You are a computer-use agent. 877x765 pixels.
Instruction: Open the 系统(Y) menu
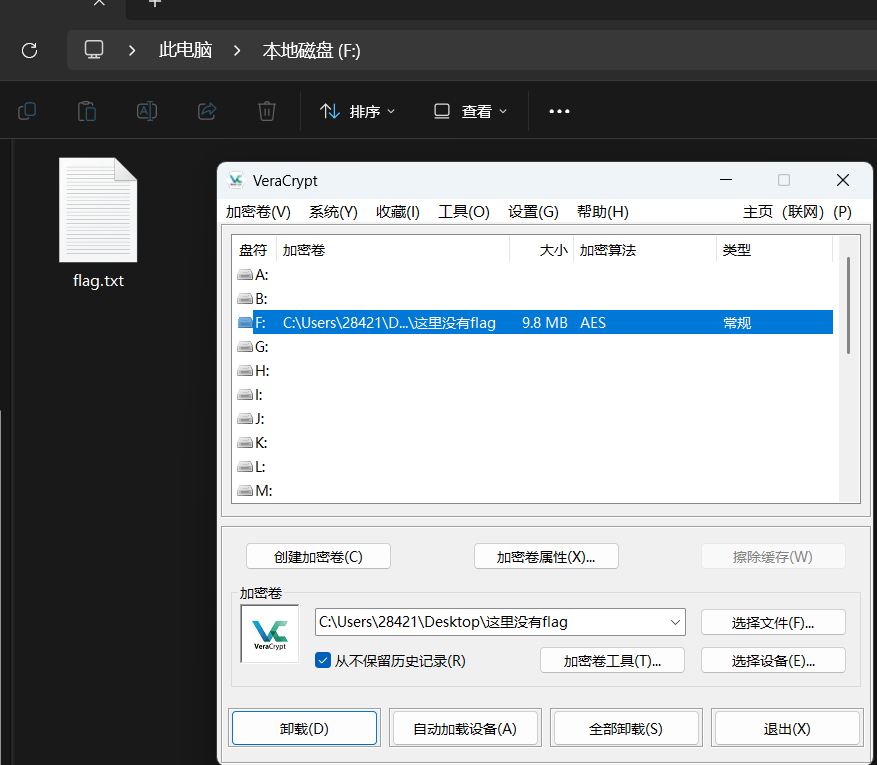coord(333,212)
